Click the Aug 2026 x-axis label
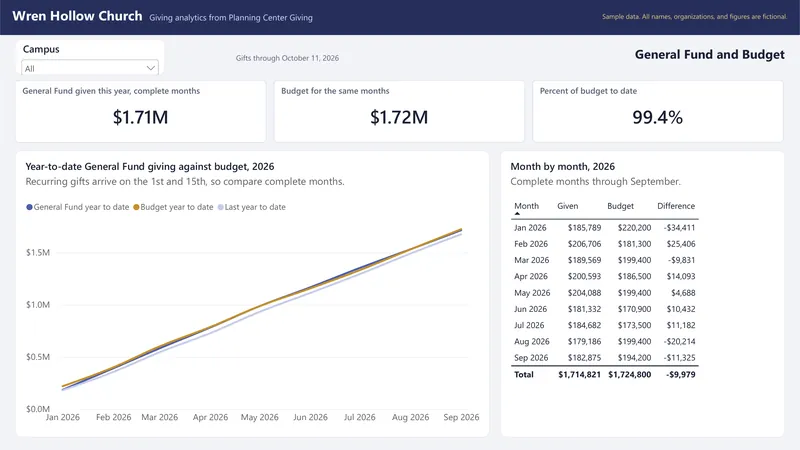The width and height of the screenshot is (800, 450). click(410, 417)
